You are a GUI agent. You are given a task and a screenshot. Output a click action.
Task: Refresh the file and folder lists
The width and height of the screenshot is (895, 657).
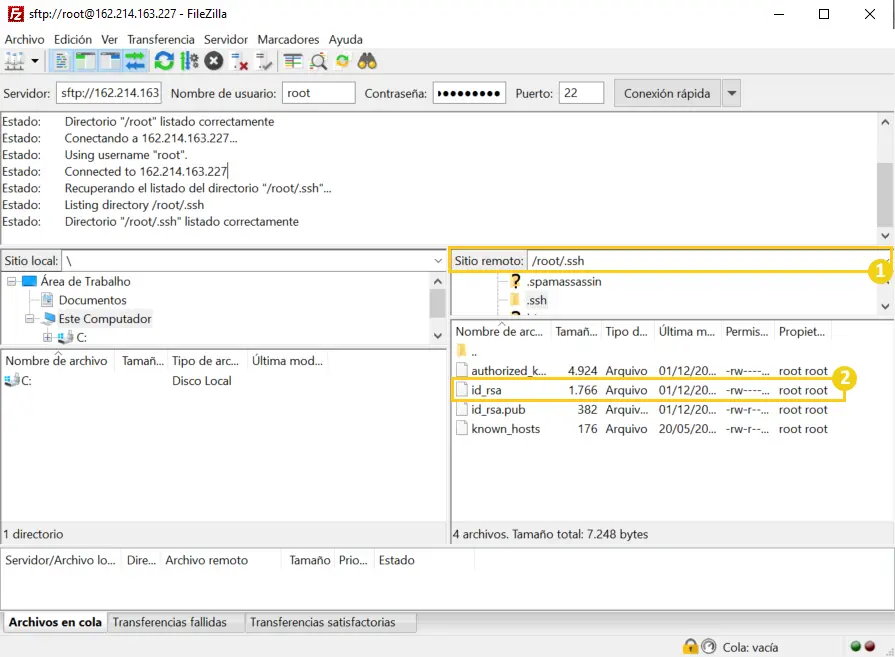click(164, 61)
